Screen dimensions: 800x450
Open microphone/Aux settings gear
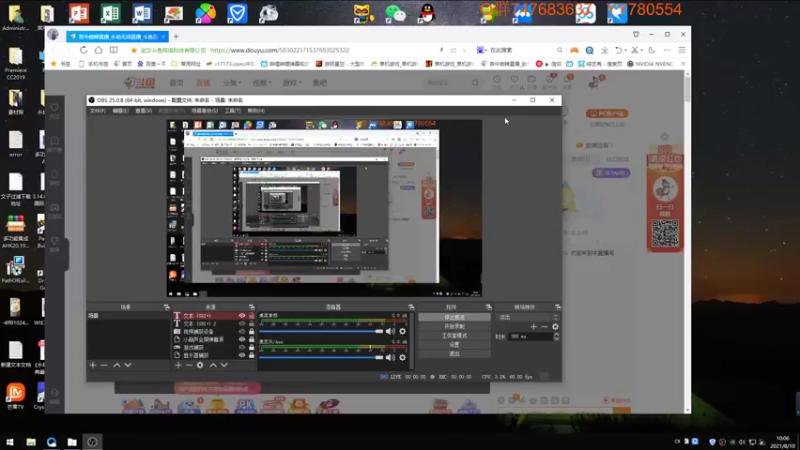point(403,358)
